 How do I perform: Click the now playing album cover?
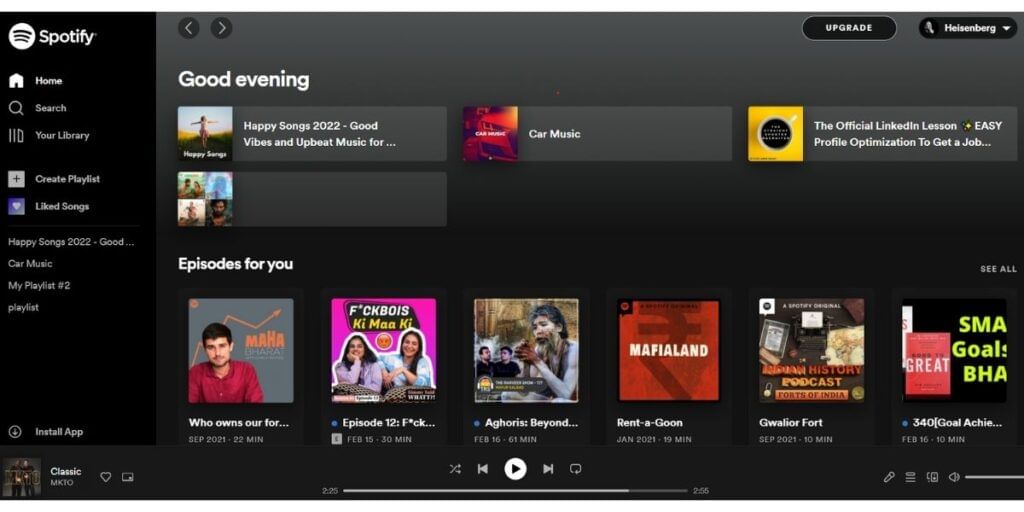click(x=22, y=477)
